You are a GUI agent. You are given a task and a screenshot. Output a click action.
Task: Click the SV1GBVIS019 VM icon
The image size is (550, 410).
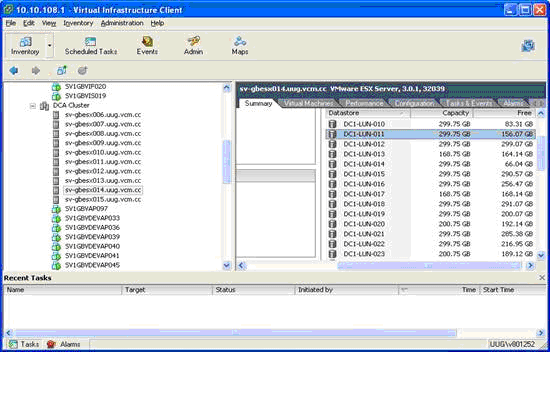pyautogui.click(x=56, y=96)
